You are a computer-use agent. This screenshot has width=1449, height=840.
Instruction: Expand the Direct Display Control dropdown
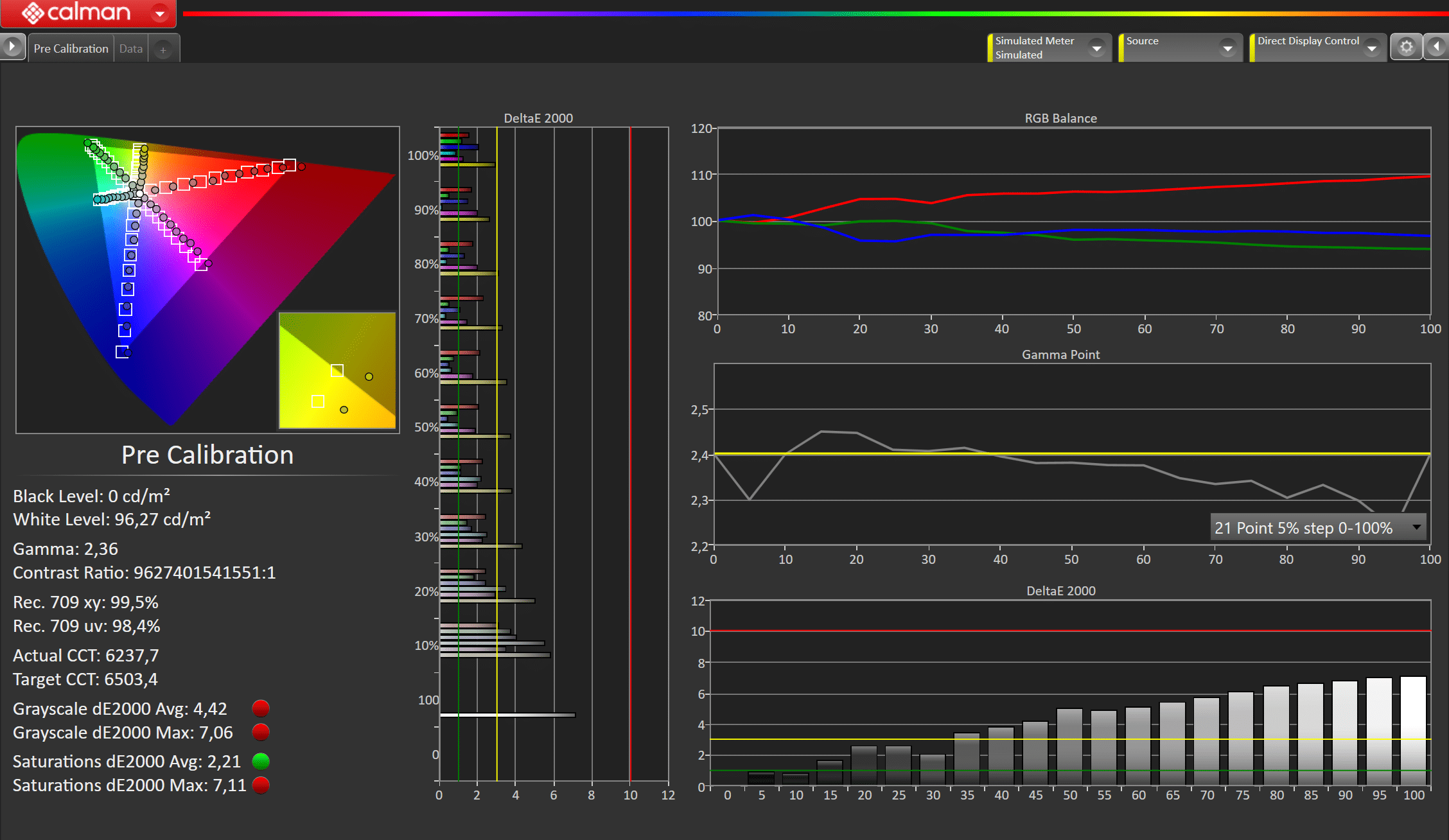pyautogui.click(x=1372, y=48)
